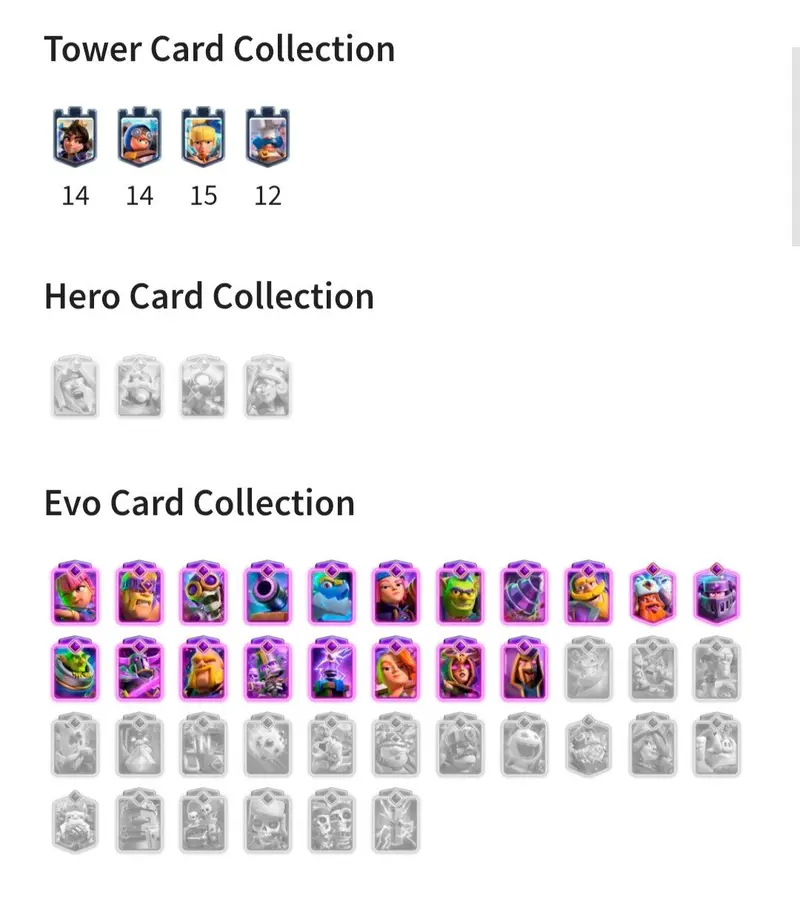Click the Dagger Duchess tower card
The image size is (800, 916).
click(x=203, y=137)
